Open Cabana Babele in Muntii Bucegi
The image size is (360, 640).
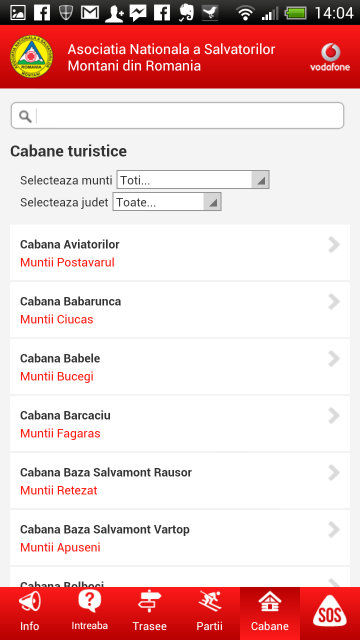(180, 367)
